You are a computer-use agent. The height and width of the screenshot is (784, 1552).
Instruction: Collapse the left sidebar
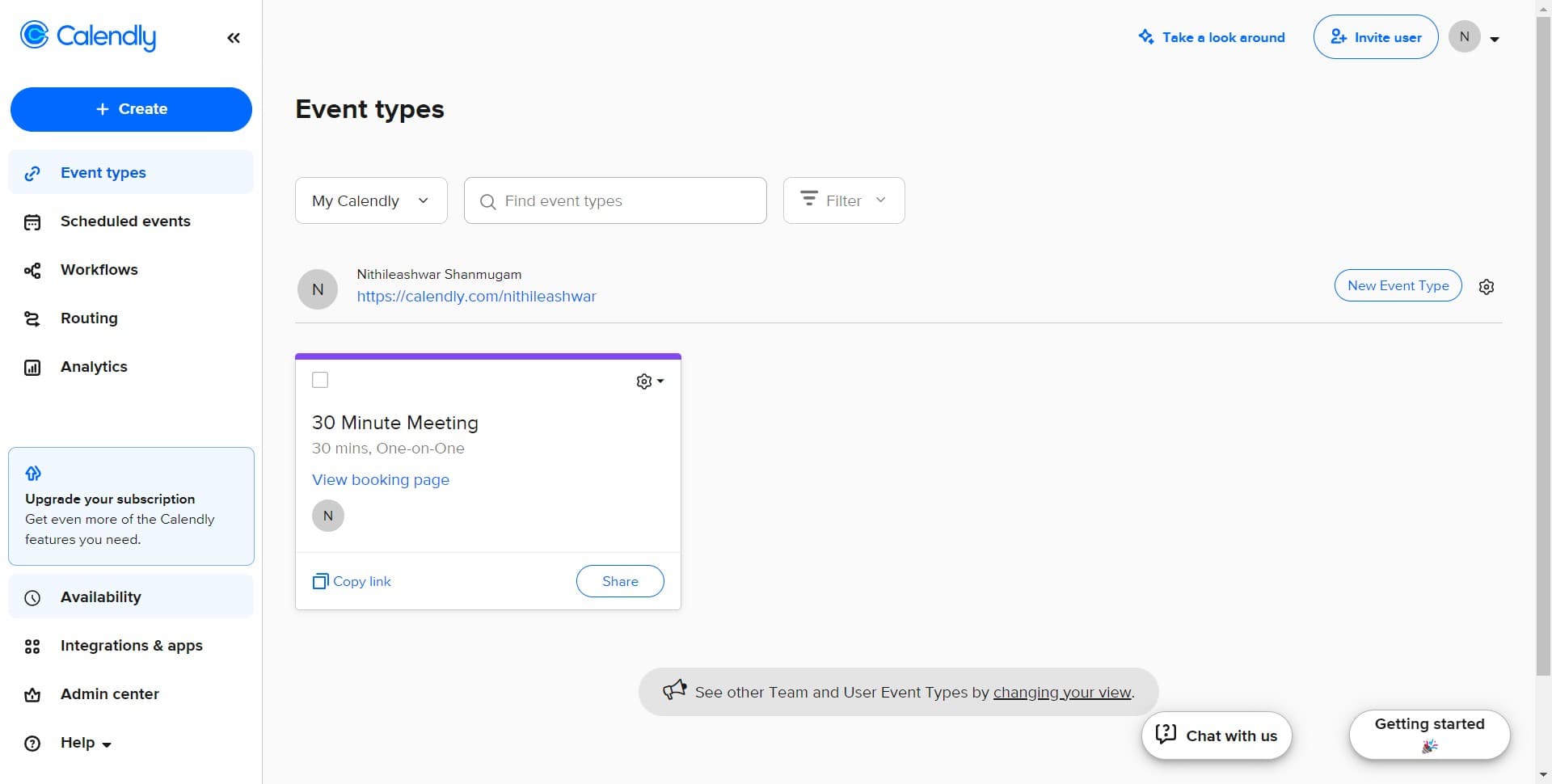coord(234,37)
